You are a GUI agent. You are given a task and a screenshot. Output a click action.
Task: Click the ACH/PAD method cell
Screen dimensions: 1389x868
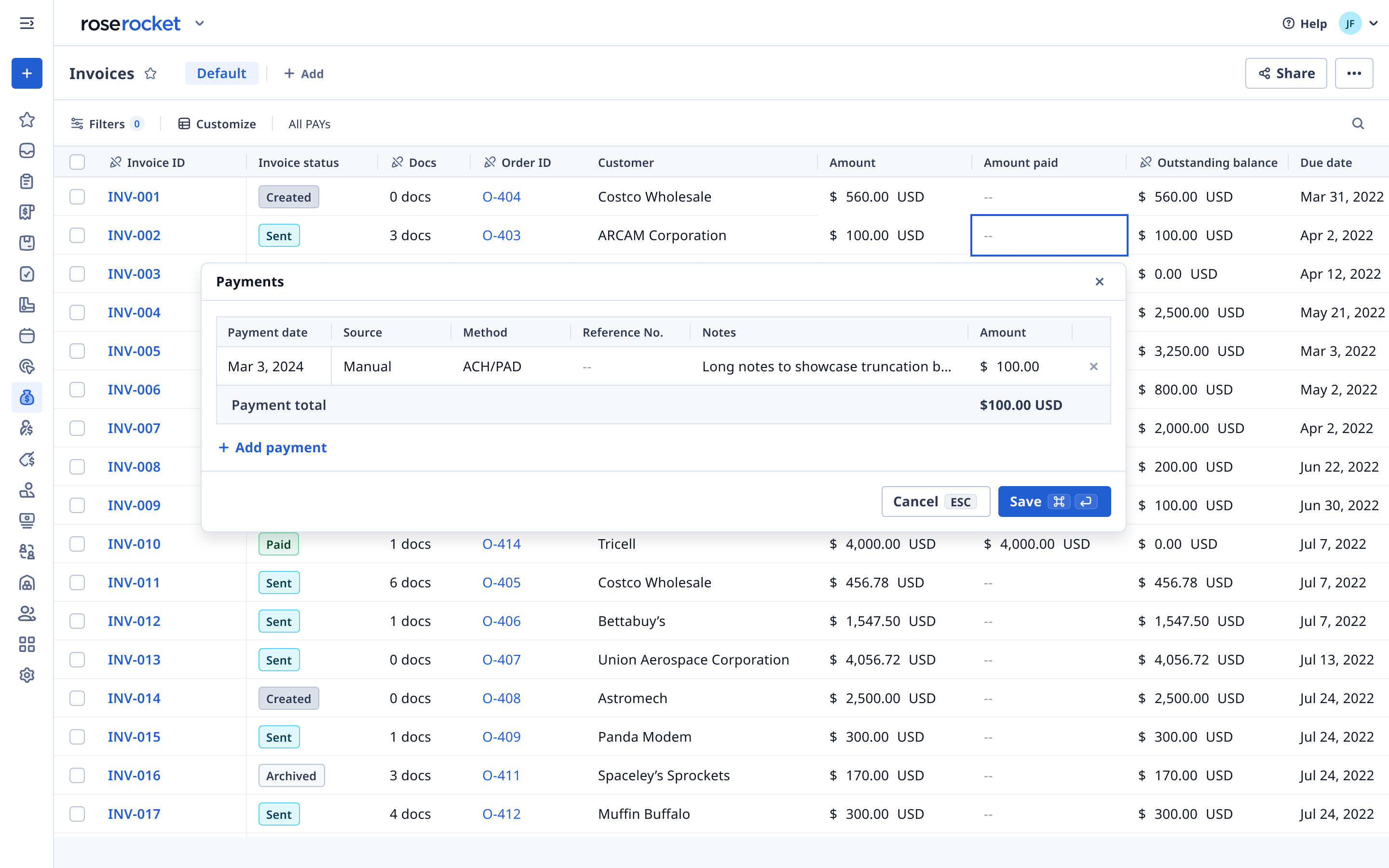point(511,366)
